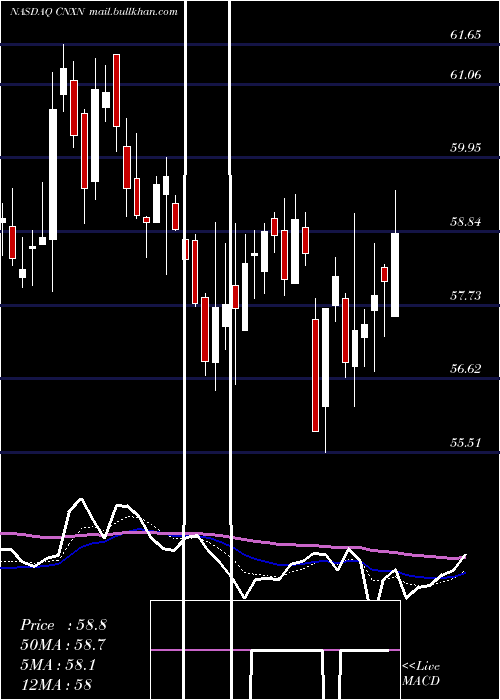Click the 55.51 price level label
This screenshot has height=700, width=500.
[466, 443]
